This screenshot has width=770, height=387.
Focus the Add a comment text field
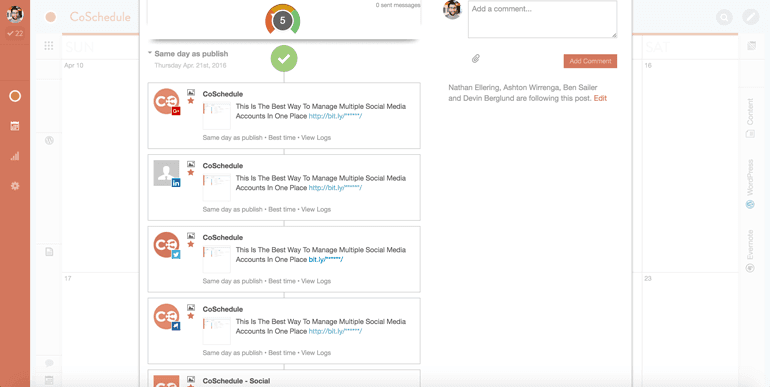pos(542,19)
